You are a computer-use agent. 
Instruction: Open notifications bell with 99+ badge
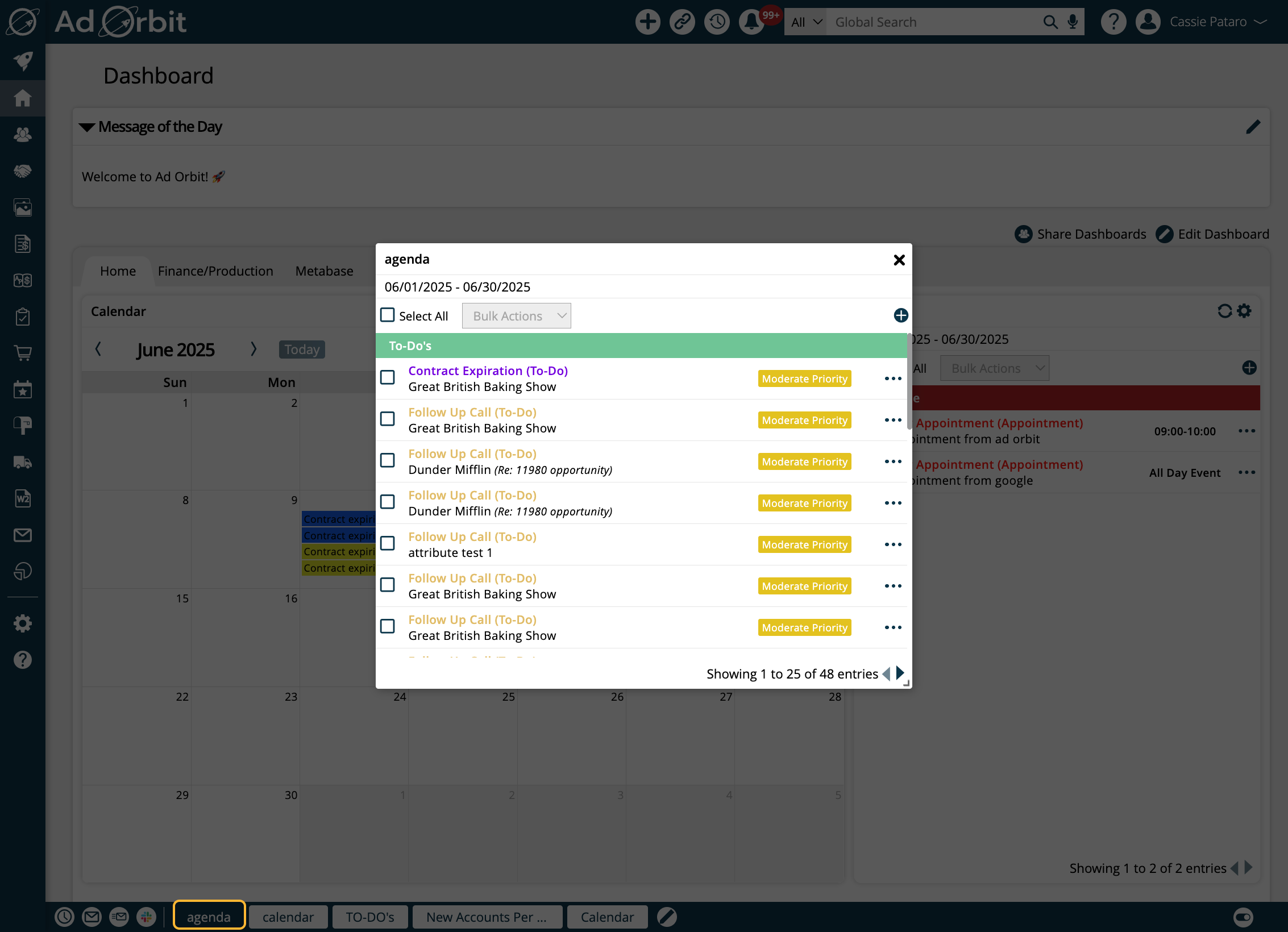pyautogui.click(x=751, y=22)
